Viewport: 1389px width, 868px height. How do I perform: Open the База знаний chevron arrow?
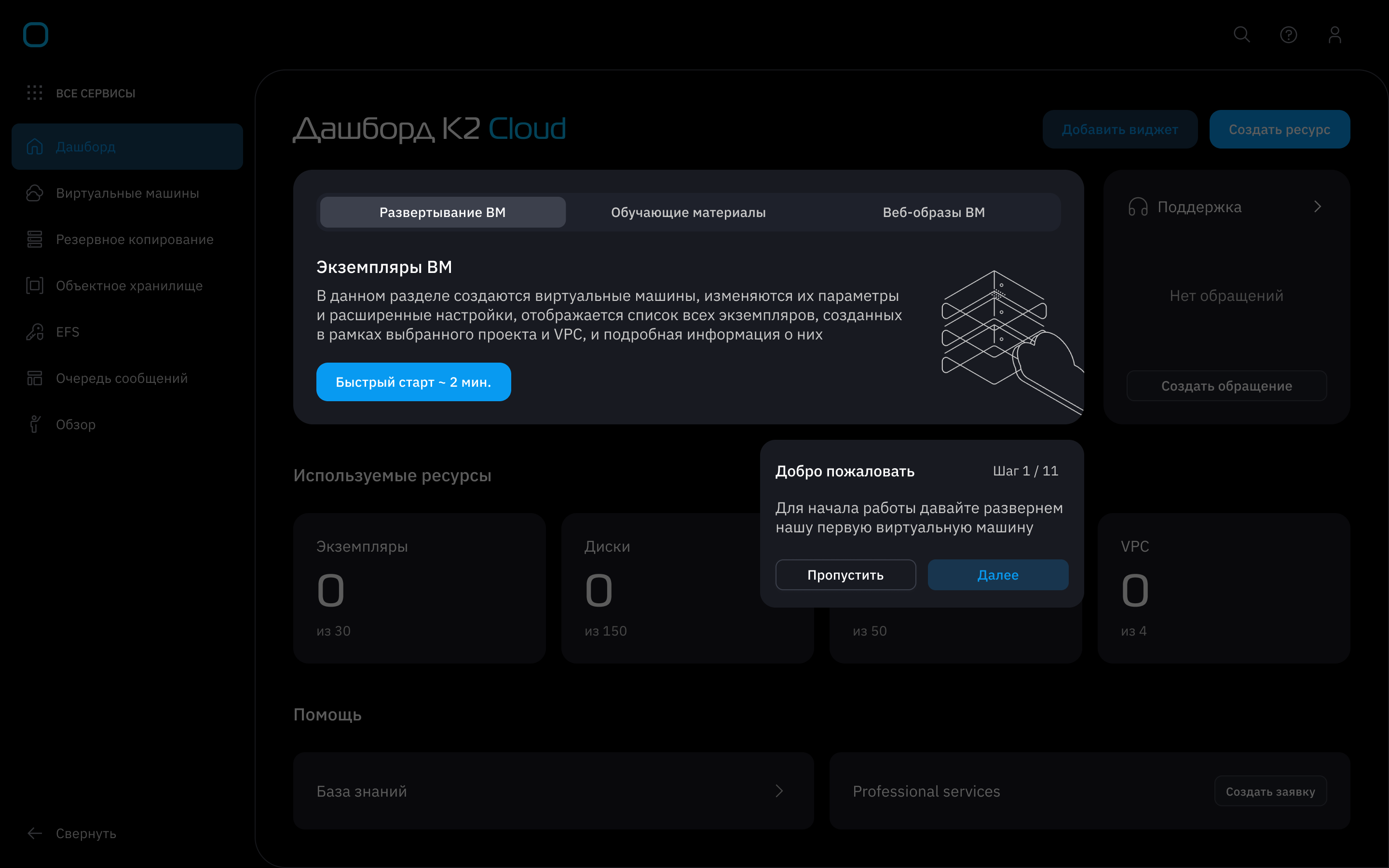[779, 791]
